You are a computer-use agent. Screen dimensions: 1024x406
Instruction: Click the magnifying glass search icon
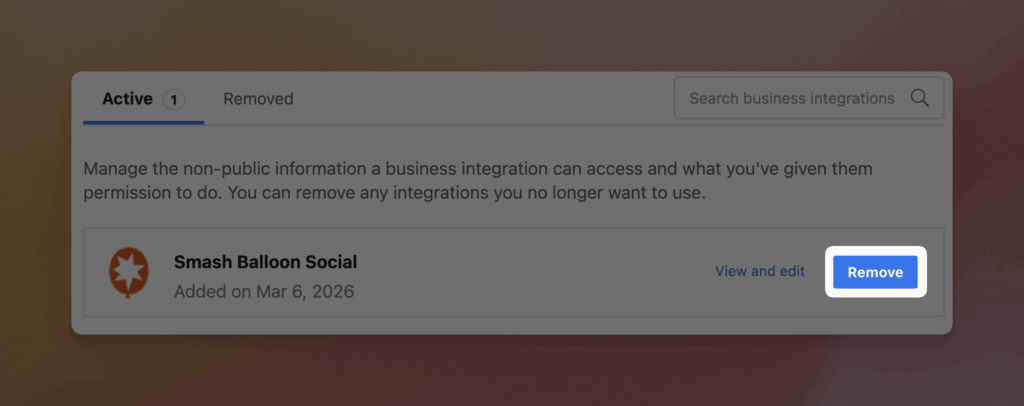919,98
